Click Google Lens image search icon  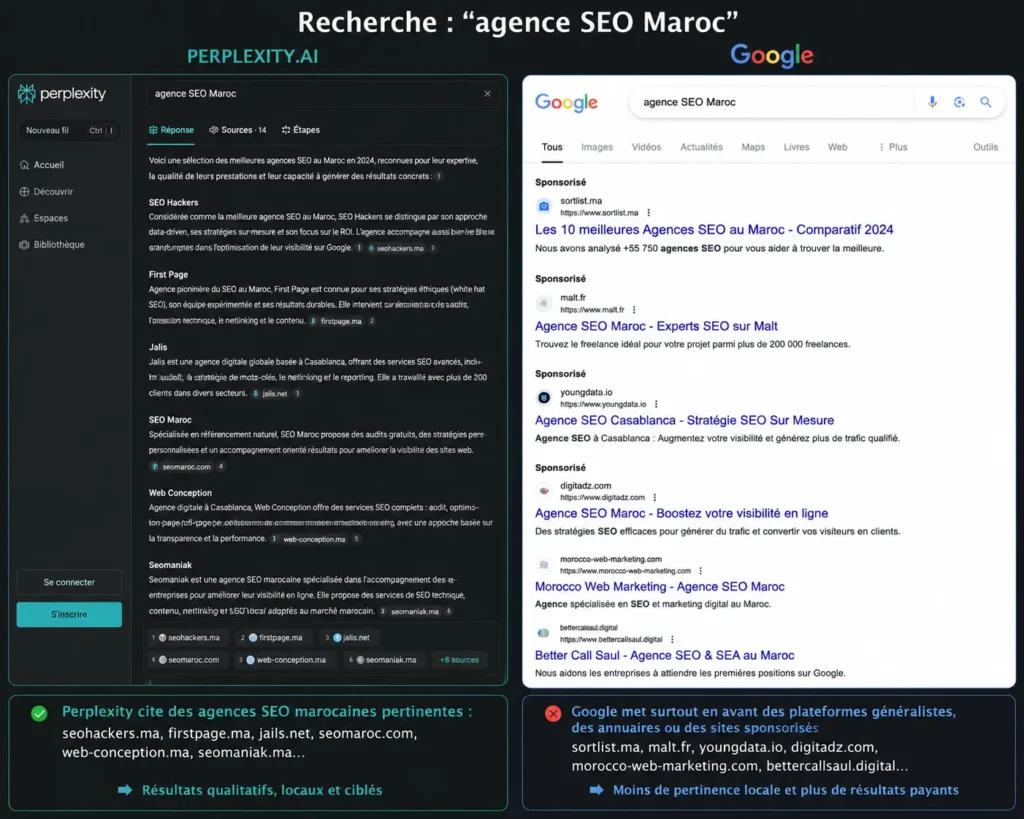[x=959, y=102]
